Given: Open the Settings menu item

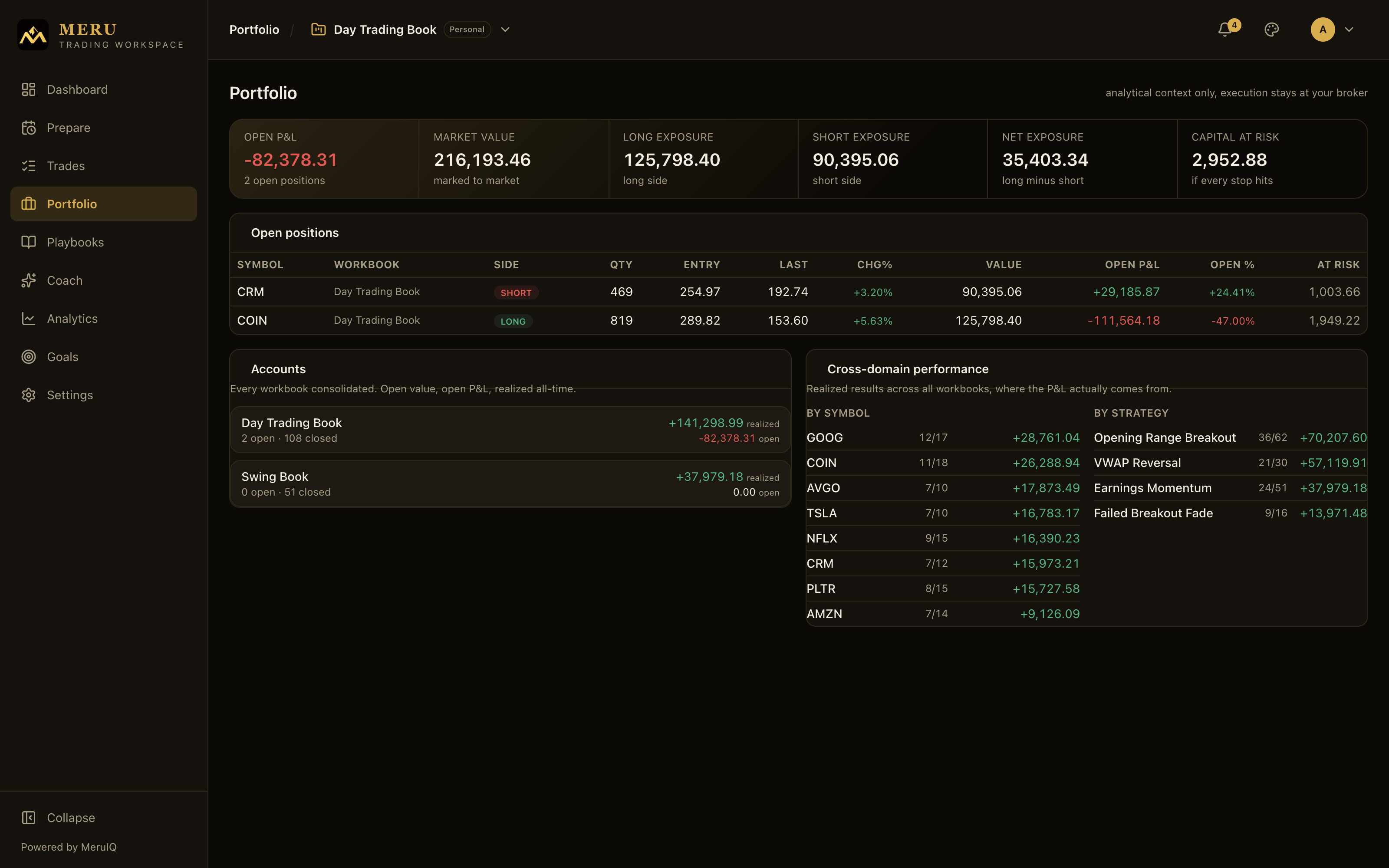Looking at the screenshot, I should point(103,395).
